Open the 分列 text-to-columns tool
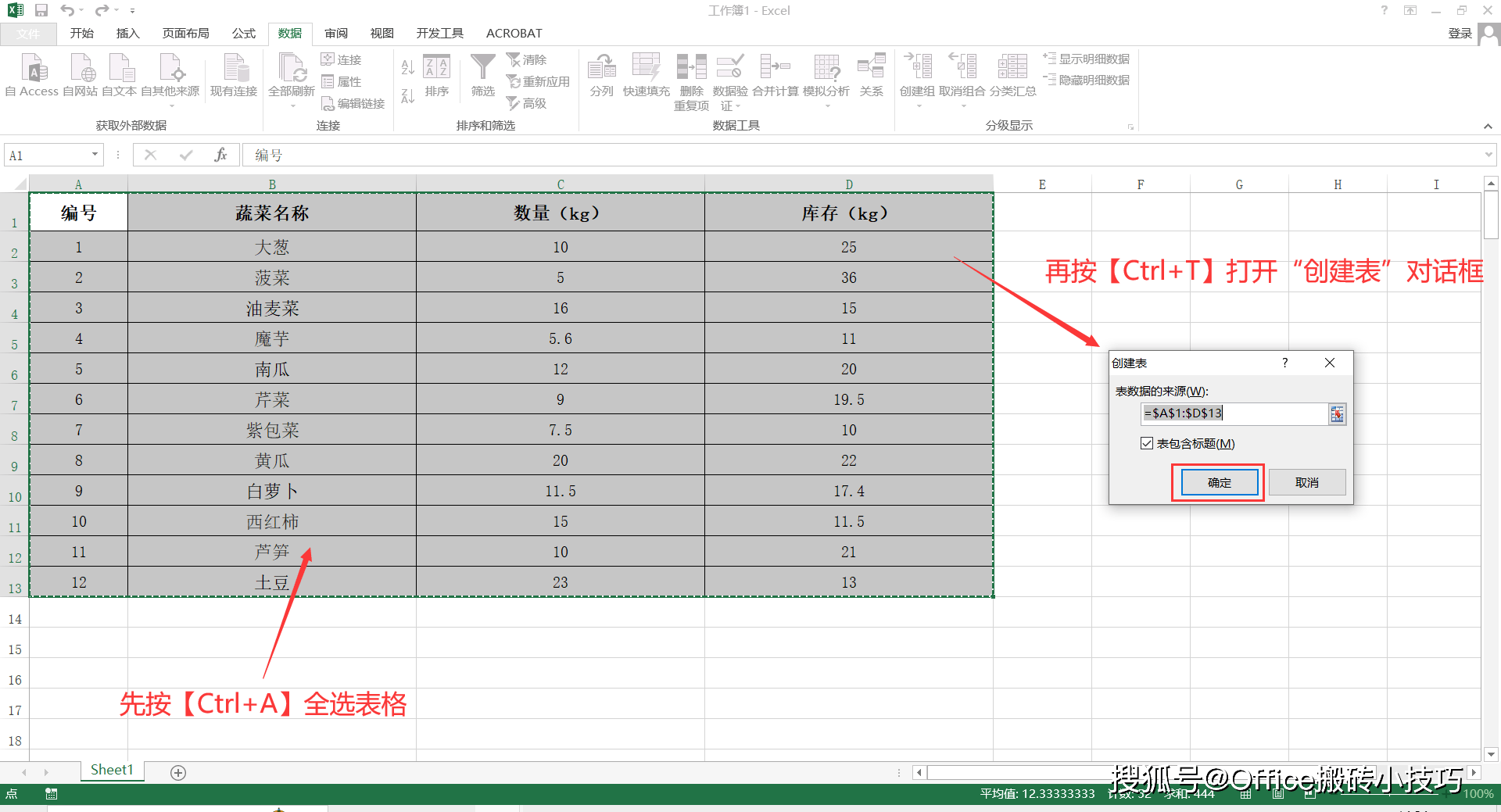1501x812 pixels. pyautogui.click(x=601, y=76)
